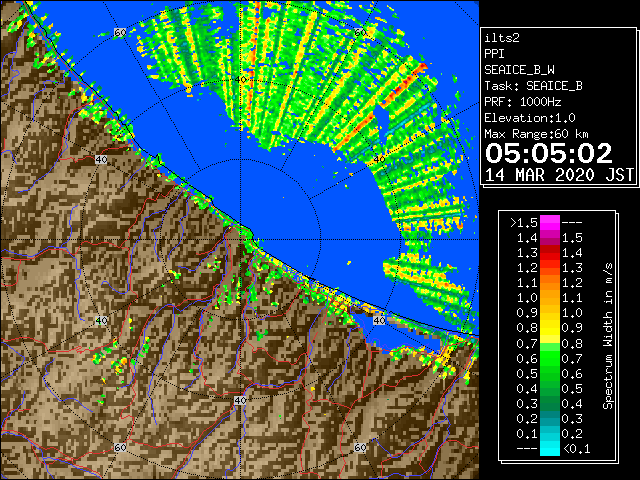Pick the bright green legend color band
This screenshot has height=480, width=640.
(x=550, y=358)
